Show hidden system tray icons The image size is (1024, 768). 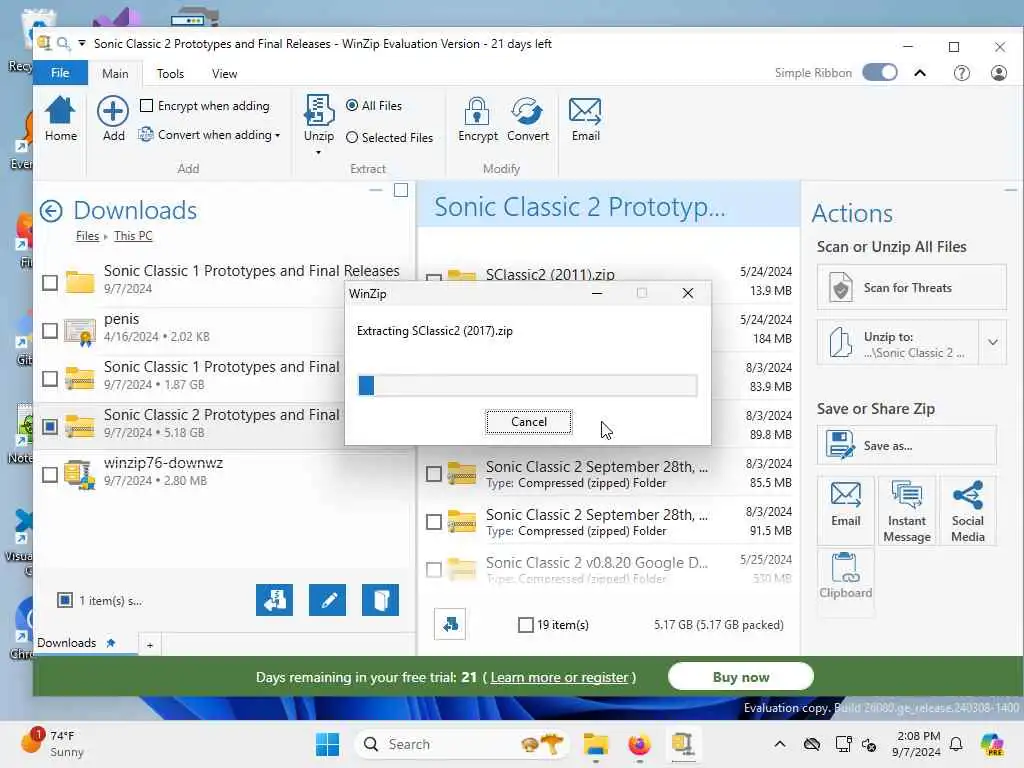tap(780, 744)
